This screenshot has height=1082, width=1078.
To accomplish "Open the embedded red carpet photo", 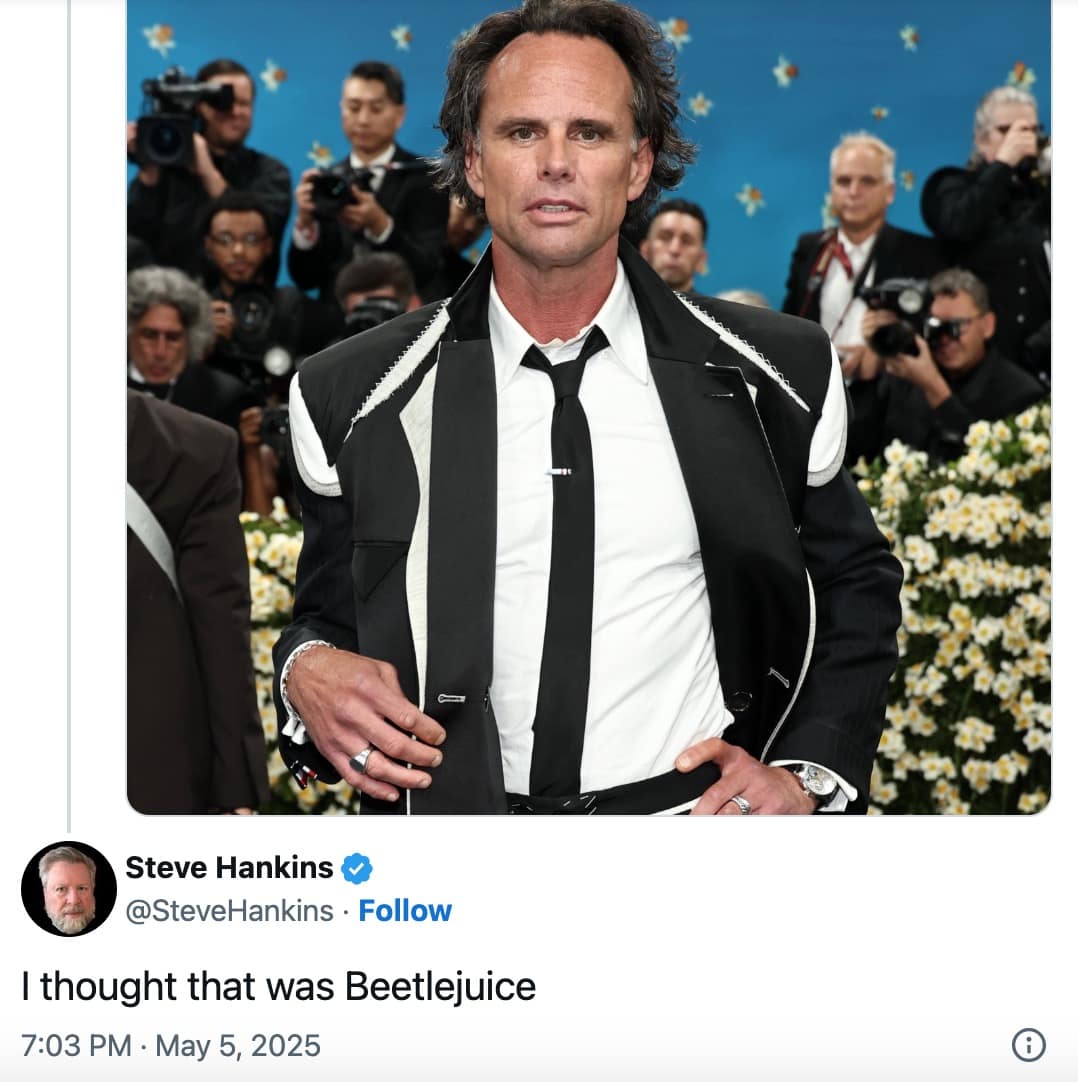I will click(x=589, y=407).
